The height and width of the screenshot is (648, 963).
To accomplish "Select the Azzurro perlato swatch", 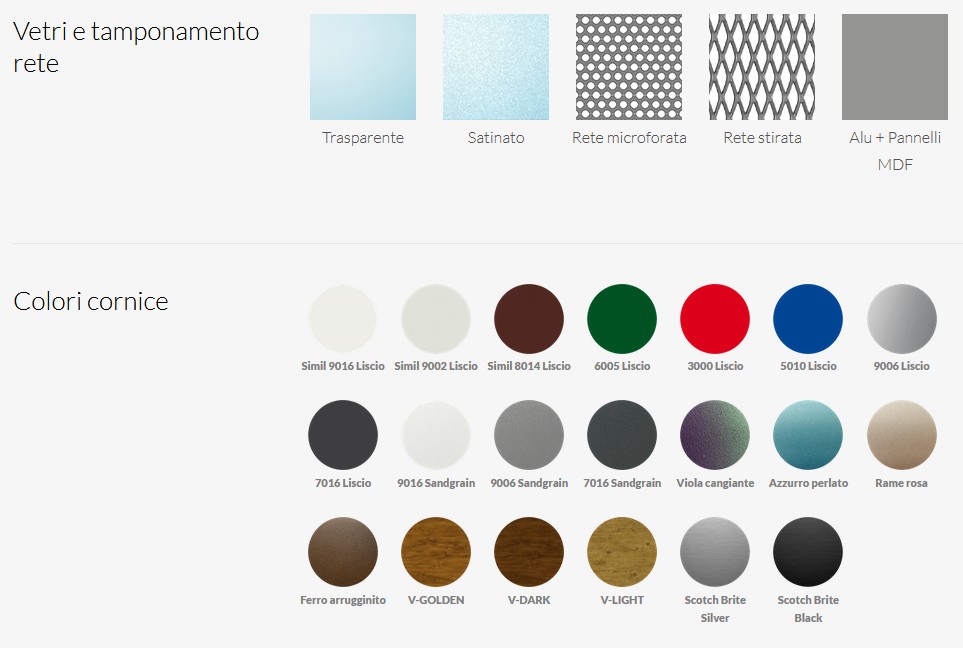I will point(808,435).
